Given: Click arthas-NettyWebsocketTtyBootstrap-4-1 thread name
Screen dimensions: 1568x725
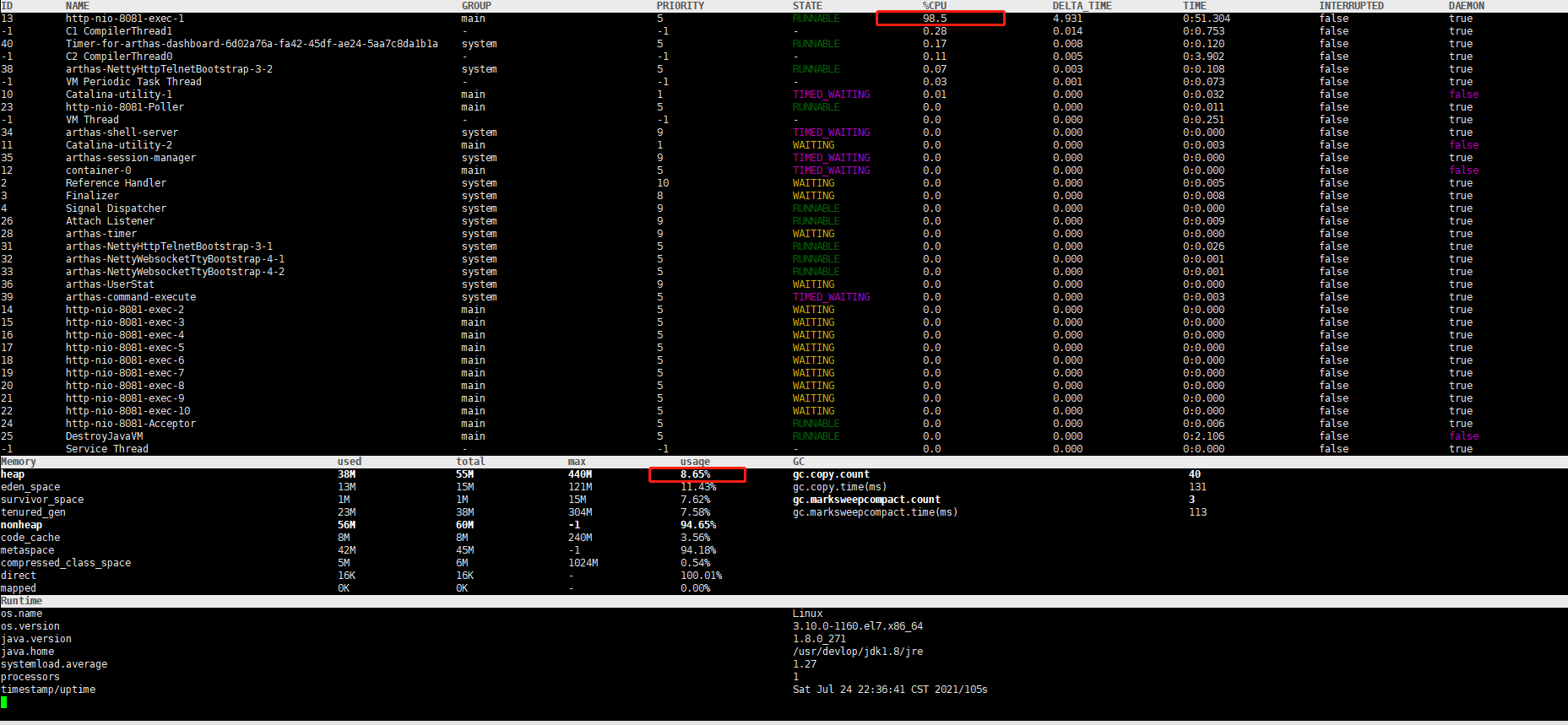Looking at the screenshot, I should click(175, 259).
